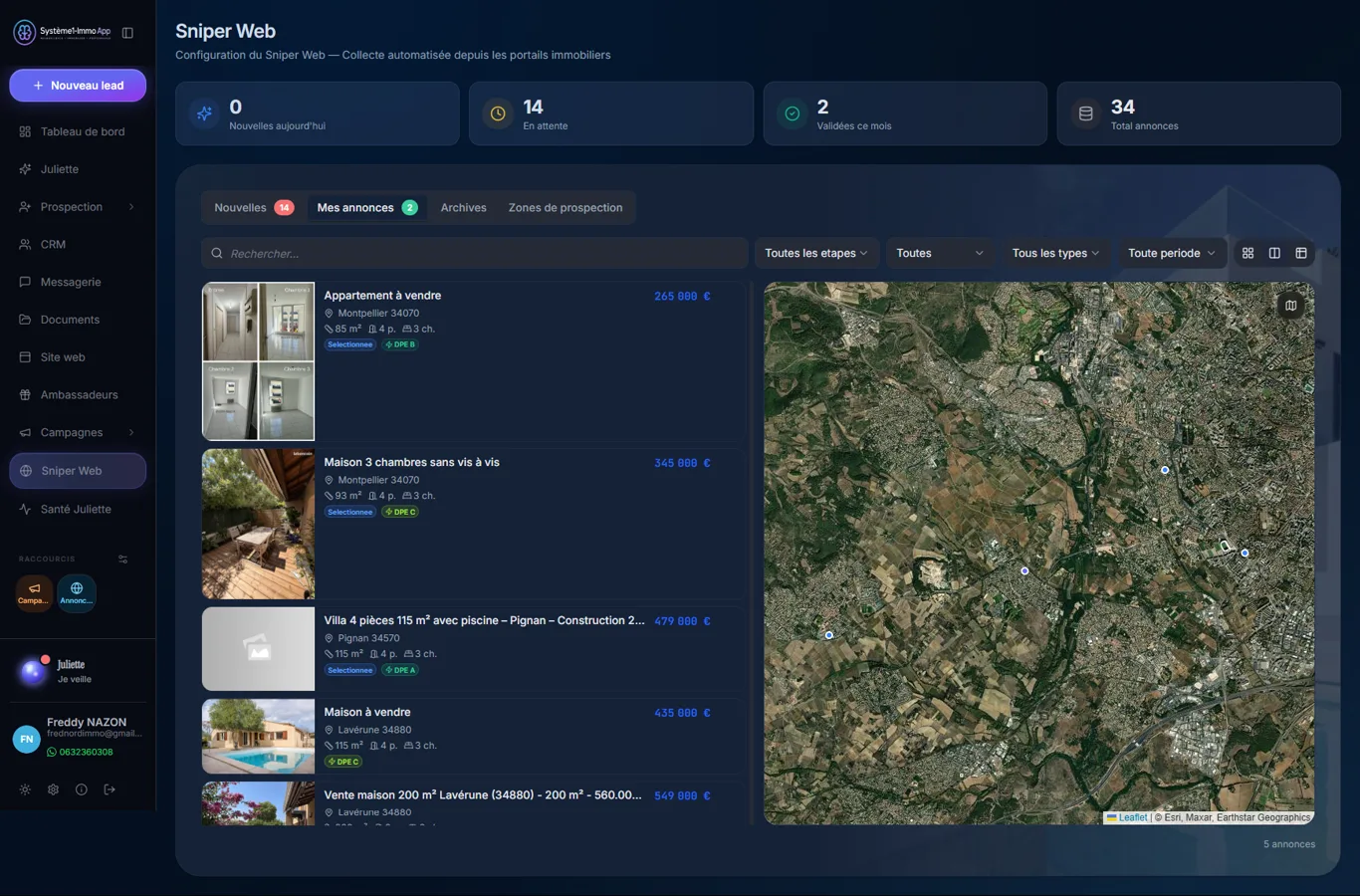Click the FN user avatar
1360x896 pixels.
click(26, 739)
